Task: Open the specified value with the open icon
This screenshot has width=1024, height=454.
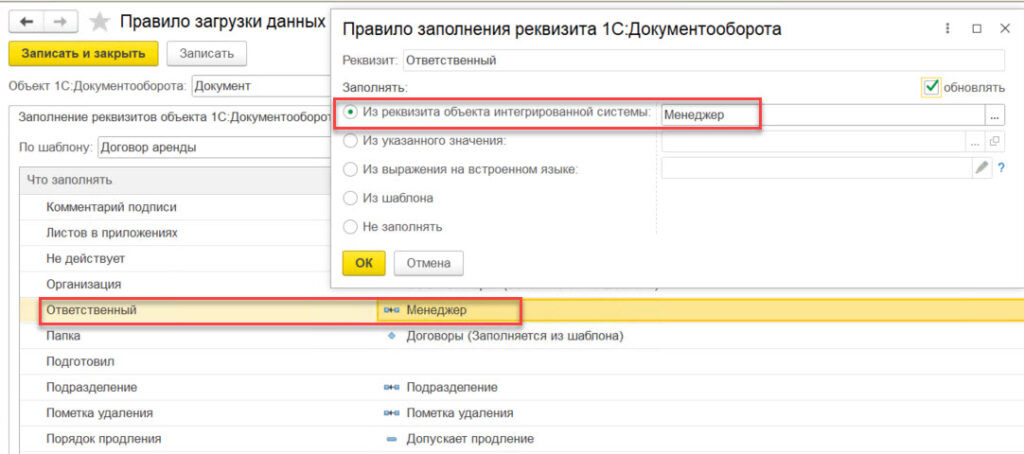Action: coord(994,141)
